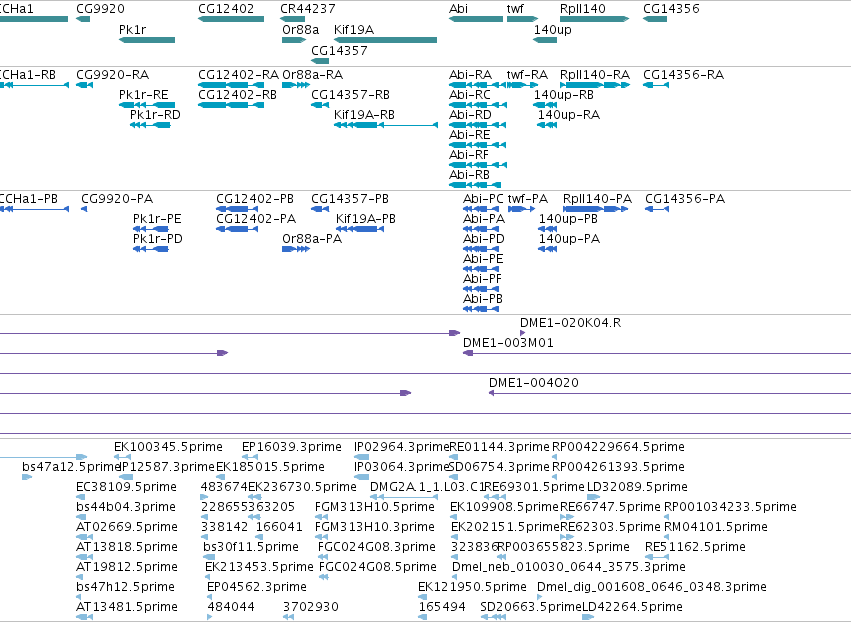
Task: Select the Or88a gene feature
Action: coord(294,40)
